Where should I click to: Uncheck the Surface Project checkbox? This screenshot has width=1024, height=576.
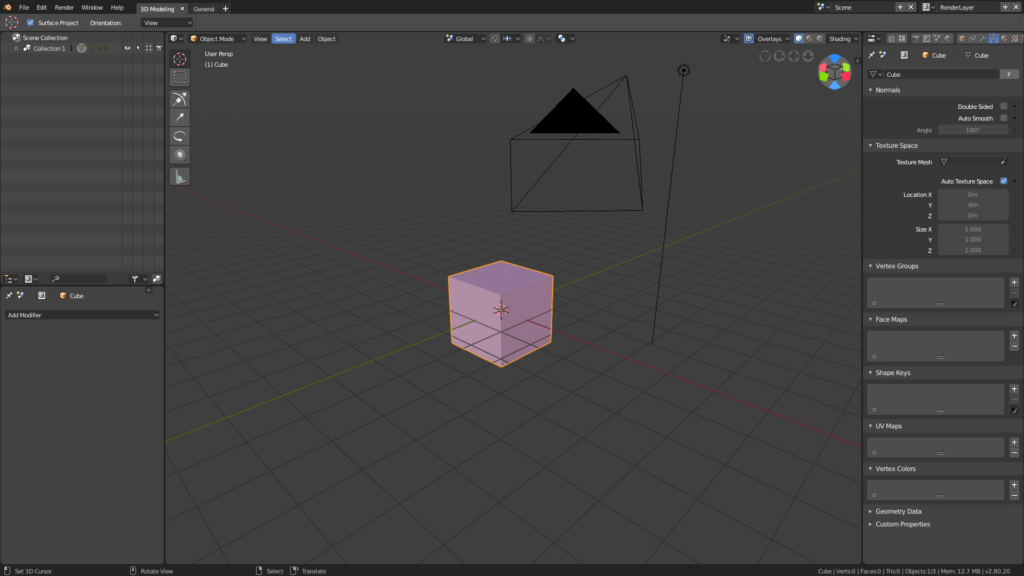[30, 22]
